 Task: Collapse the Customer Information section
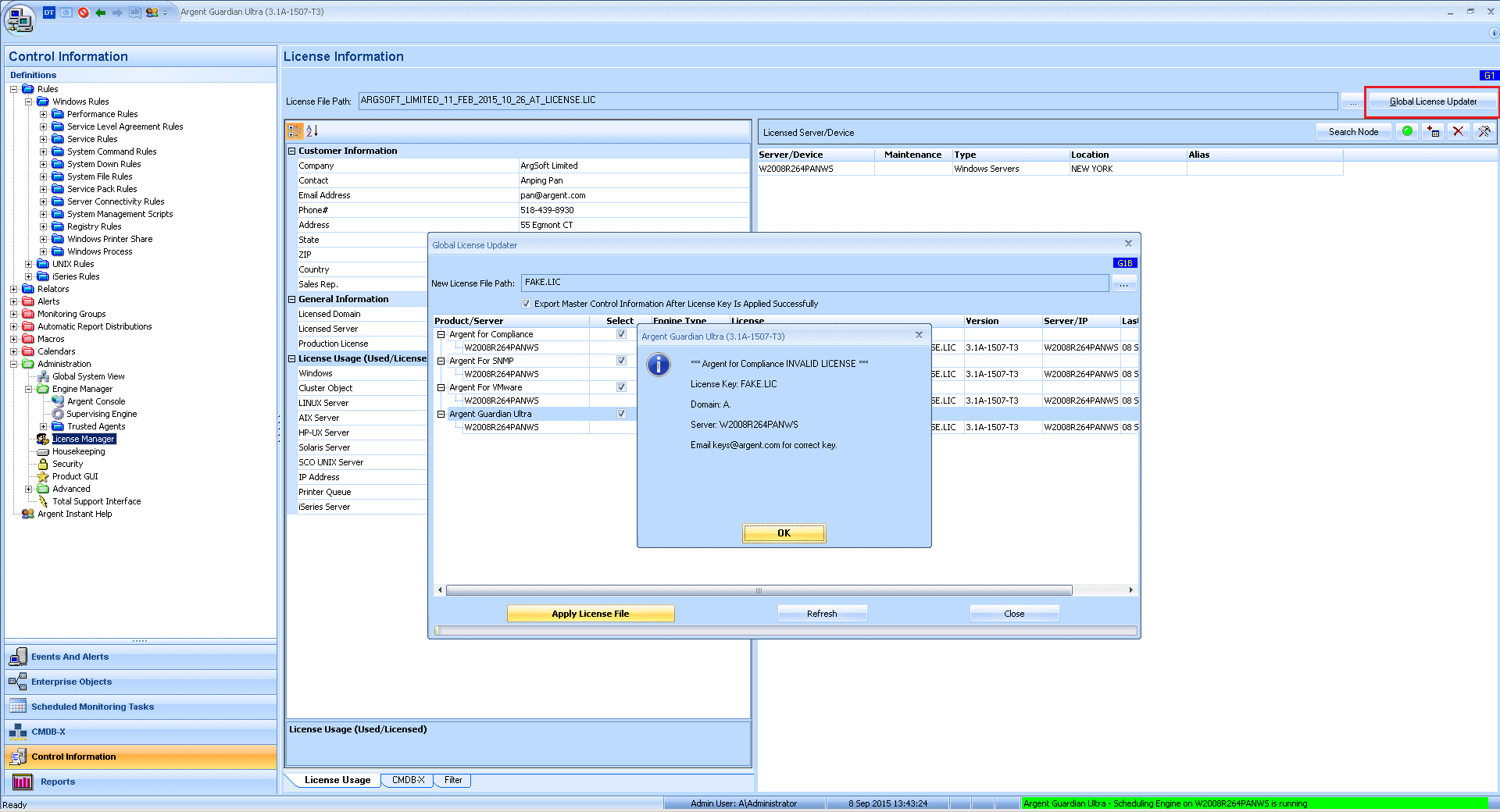(x=292, y=151)
